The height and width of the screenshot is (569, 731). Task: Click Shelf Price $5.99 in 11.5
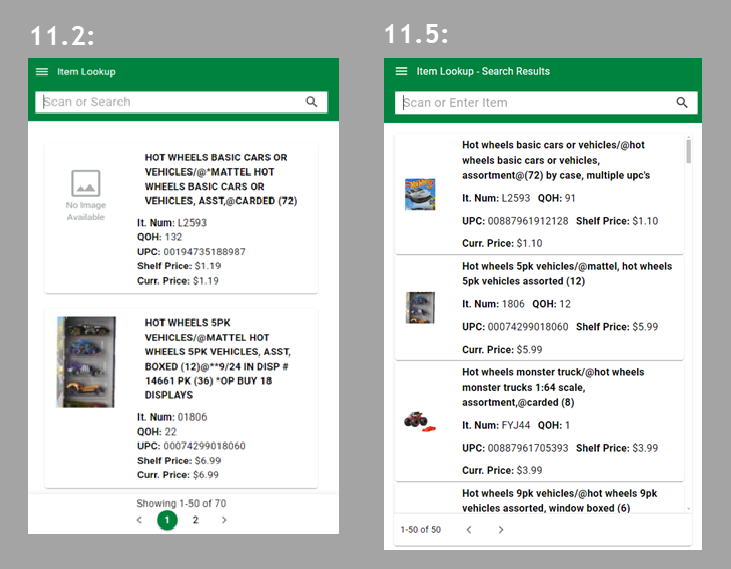[x=617, y=327]
